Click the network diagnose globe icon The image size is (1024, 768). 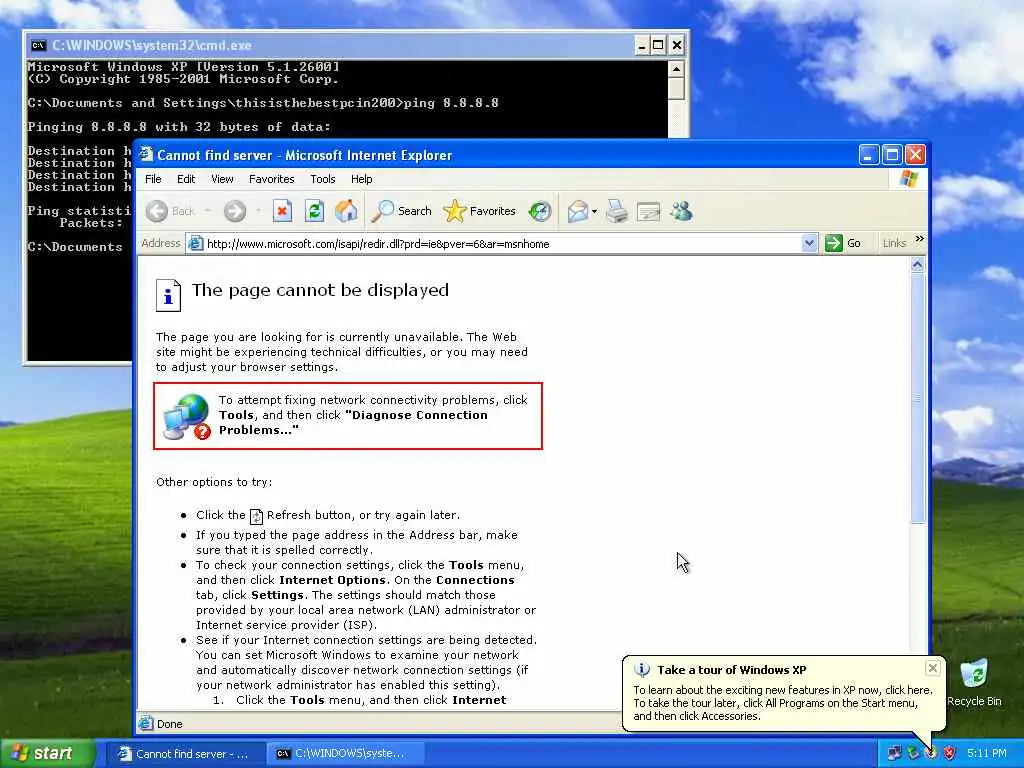click(x=187, y=417)
